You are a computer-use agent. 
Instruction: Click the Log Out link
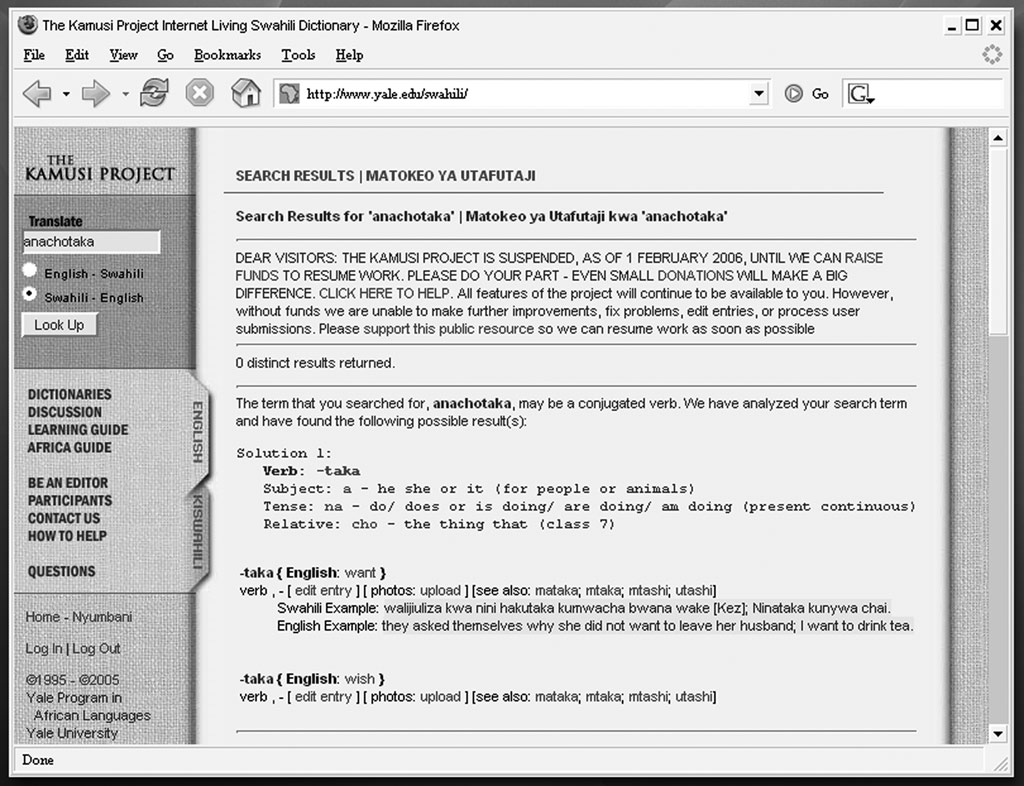96,648
